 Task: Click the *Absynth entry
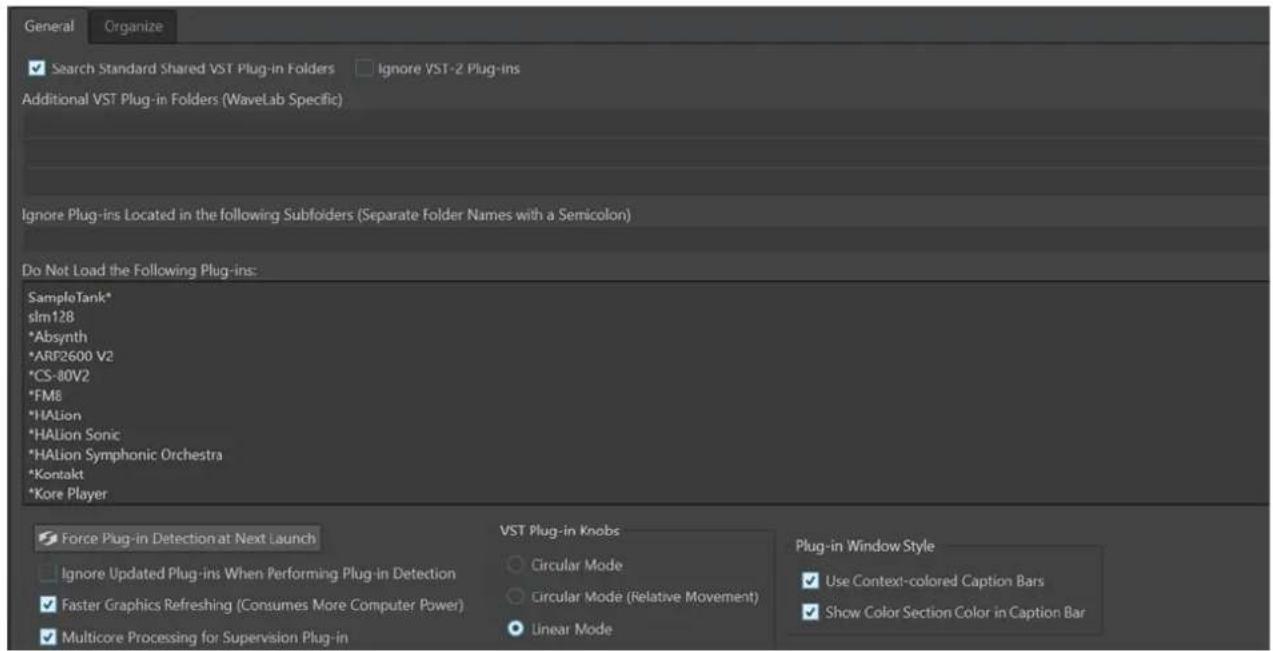[x=58, y=336]
